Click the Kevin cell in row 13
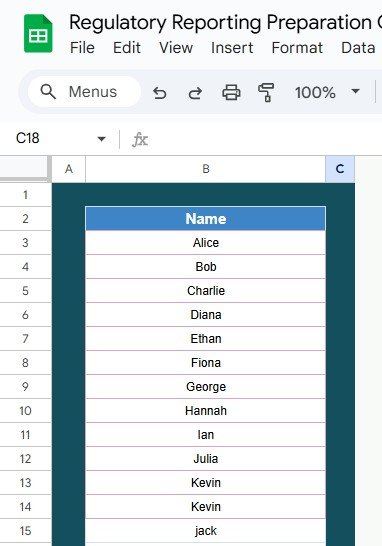Image resolution: width=382 pixels, height=546 pixels. (x=205, y=483)
